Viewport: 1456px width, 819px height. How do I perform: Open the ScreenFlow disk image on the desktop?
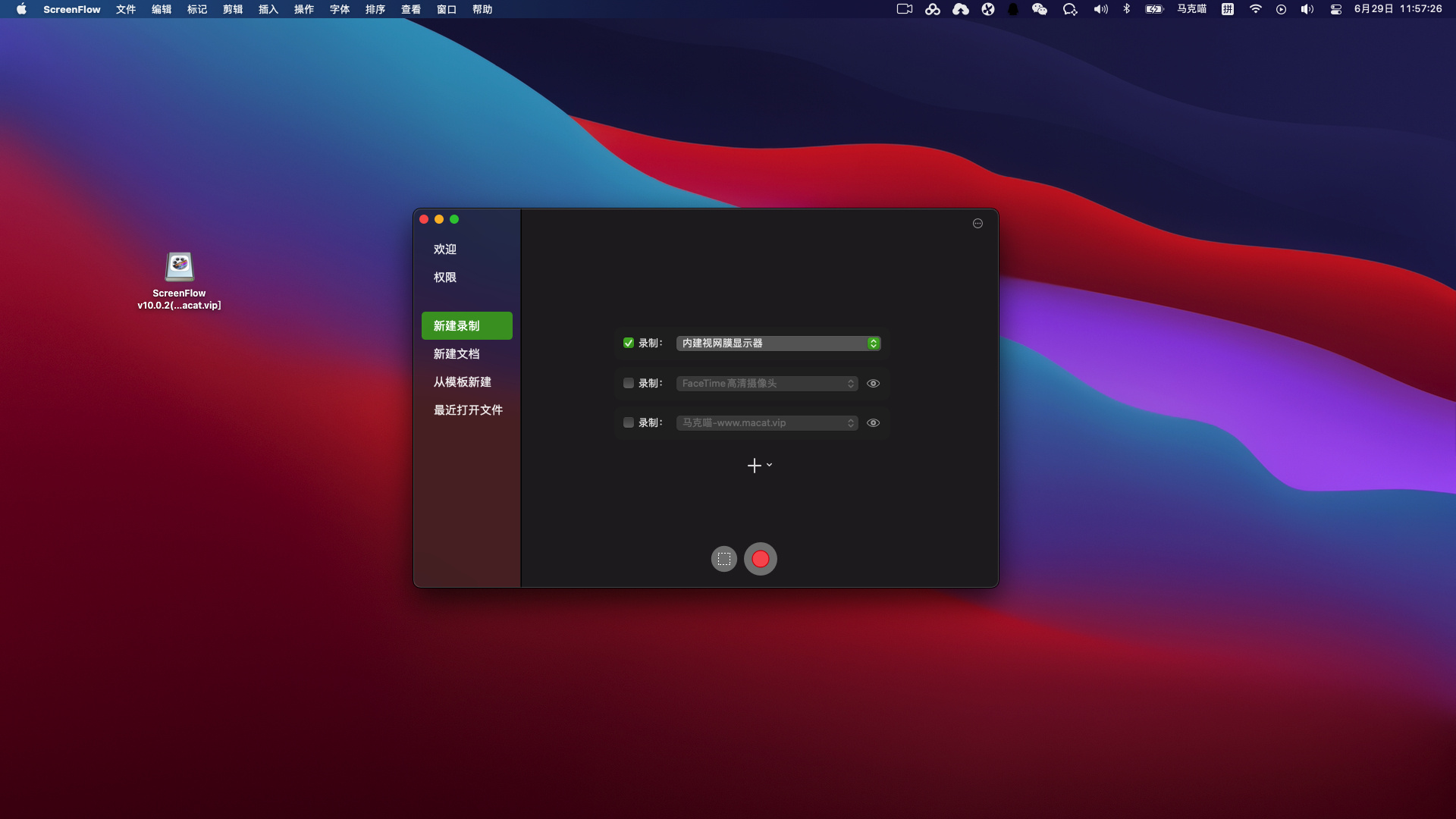pyautogui.click(x=180, y=267)
